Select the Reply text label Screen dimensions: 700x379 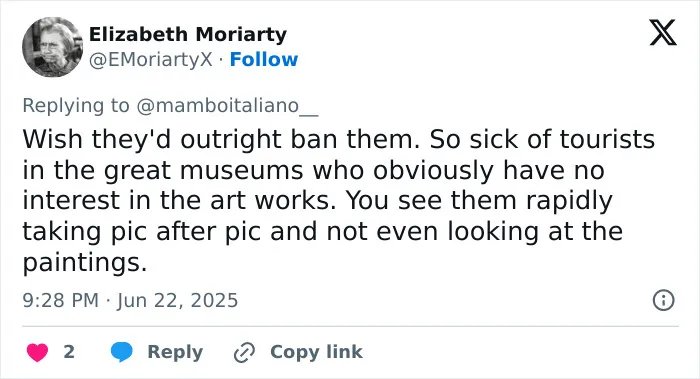[175, 352]
